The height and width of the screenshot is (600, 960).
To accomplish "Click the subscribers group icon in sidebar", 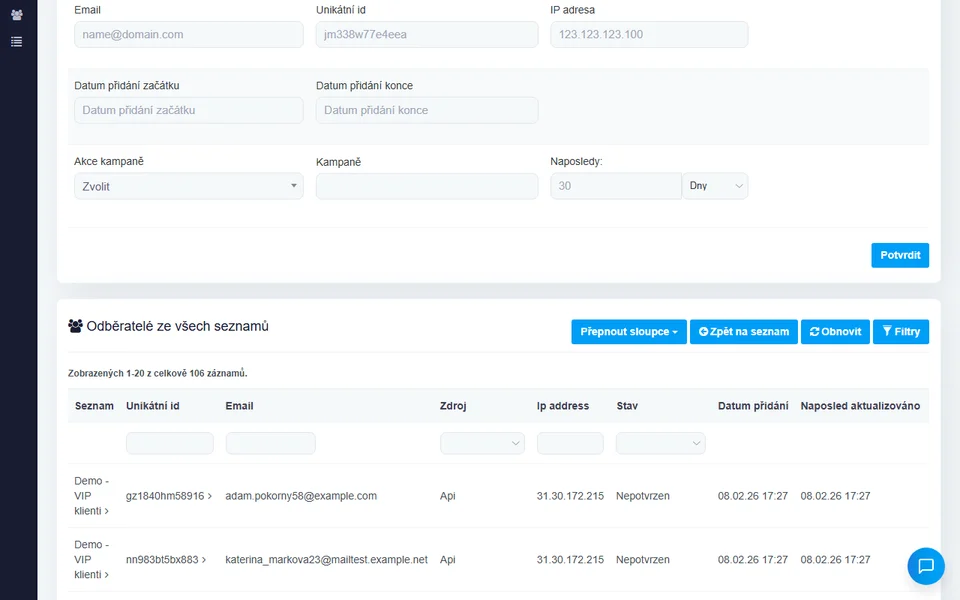I will [16, 15].
